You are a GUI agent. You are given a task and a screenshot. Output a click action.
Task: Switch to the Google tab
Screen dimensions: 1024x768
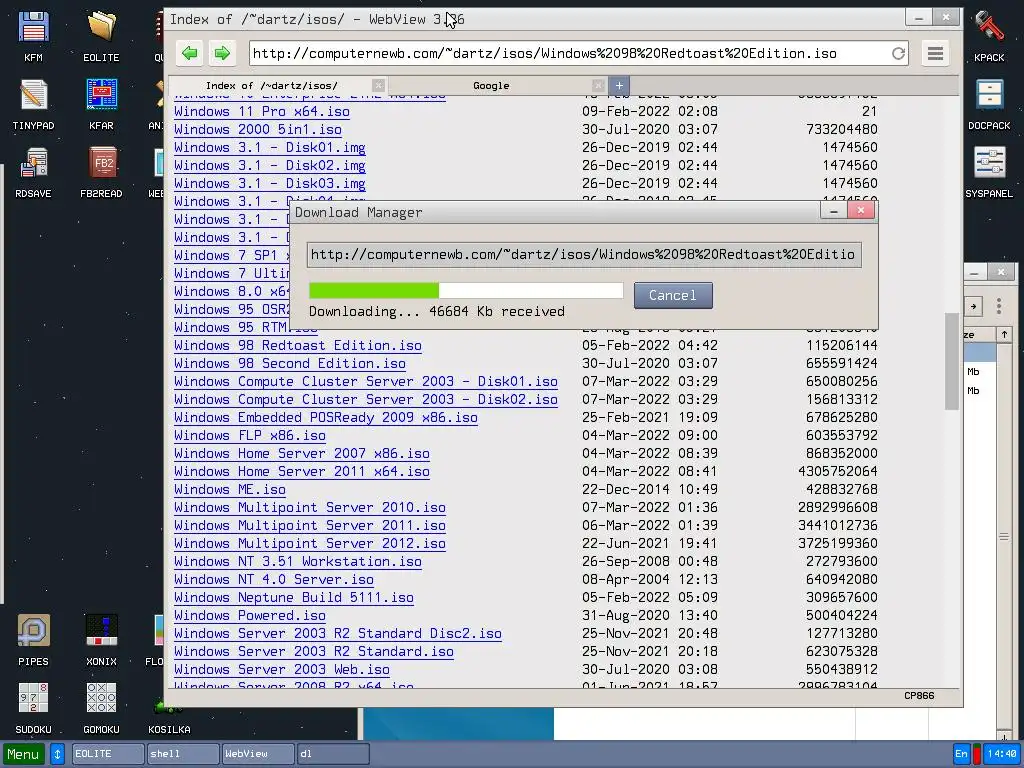click(x=491, y=86)
